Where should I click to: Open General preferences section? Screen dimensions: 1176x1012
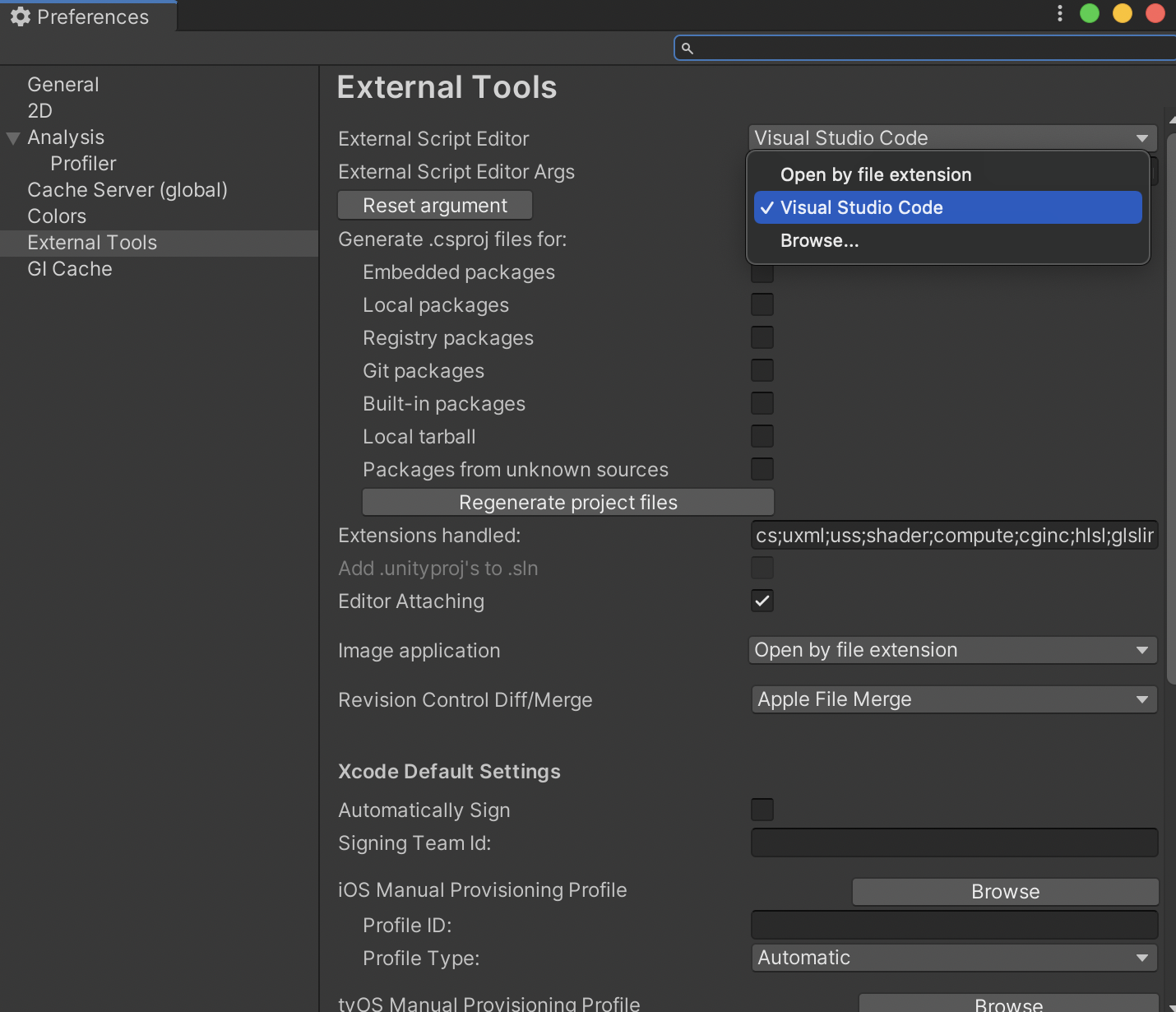click(x=63, y=85)
